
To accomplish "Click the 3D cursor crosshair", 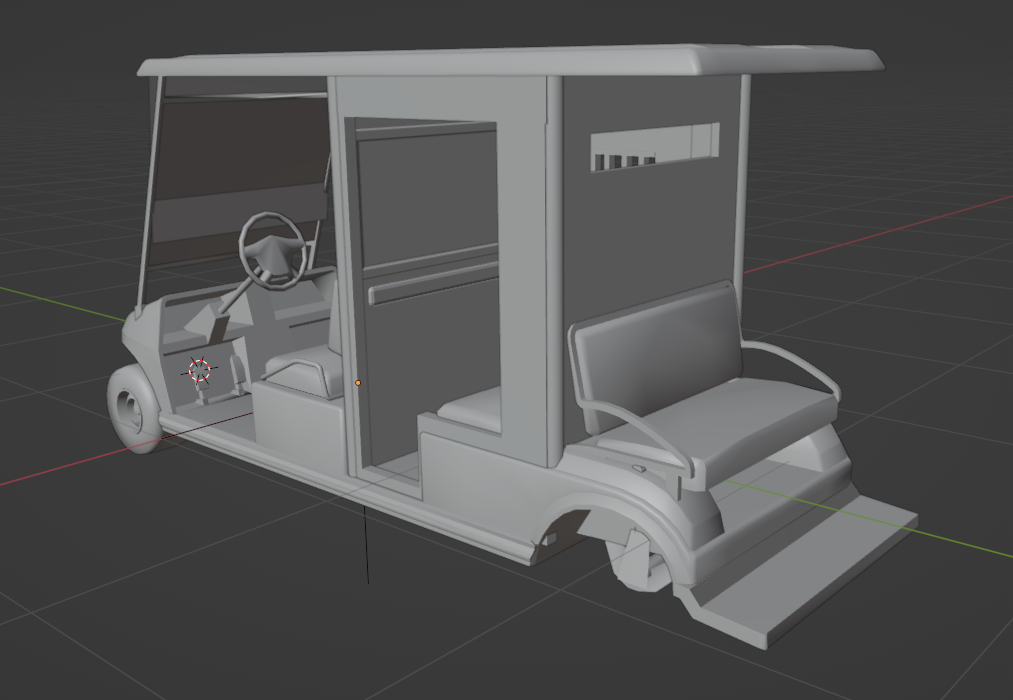I will point(200,370).
